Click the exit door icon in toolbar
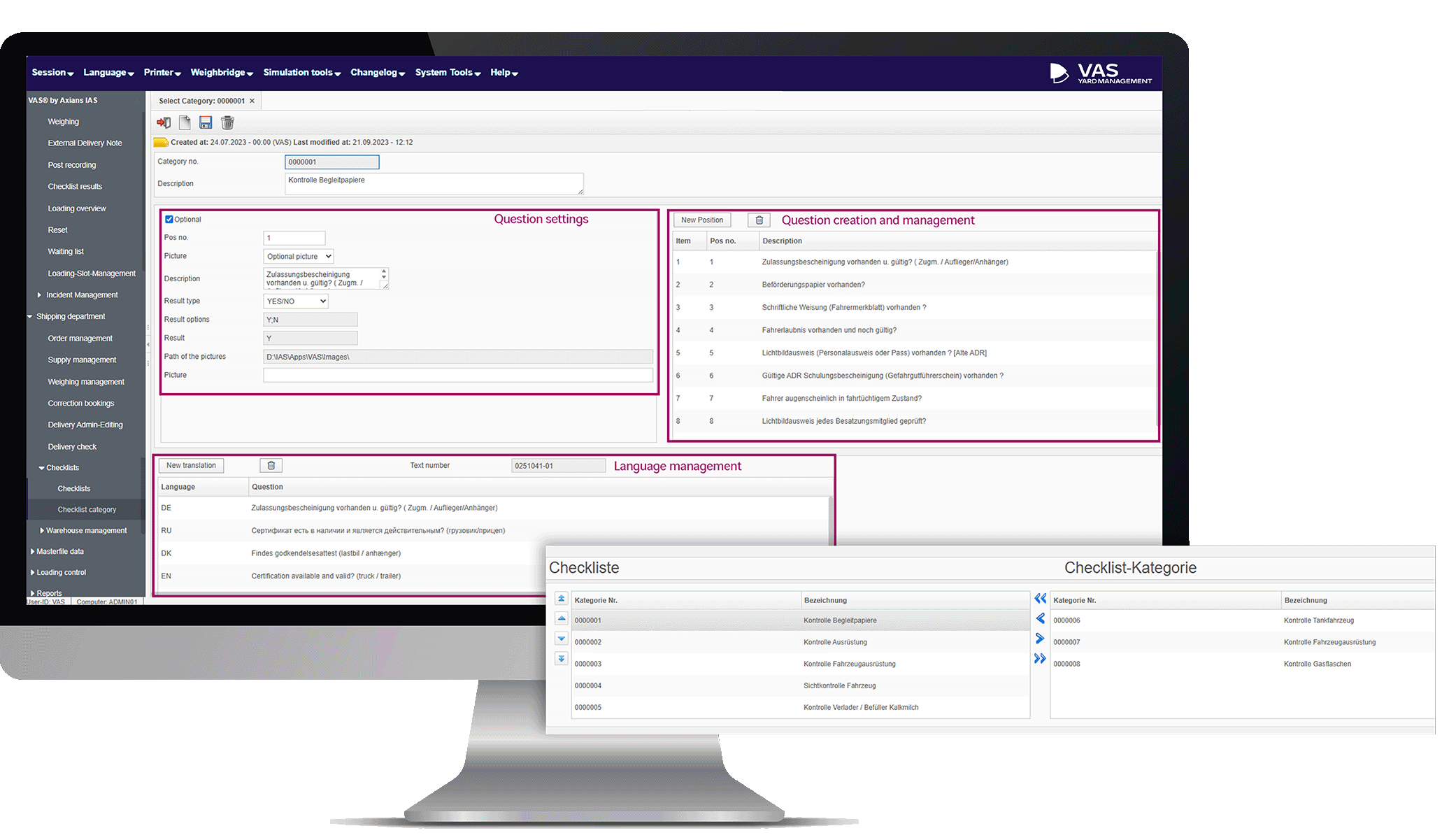1456x840 pixels. tap(164, 123)
